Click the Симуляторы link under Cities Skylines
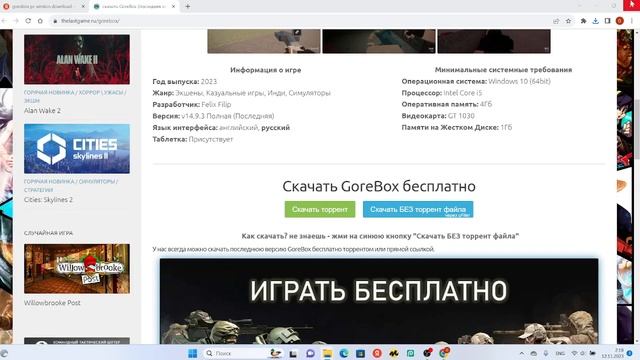Image resolution: width=640 pixels, height=360 pixels. [x=97, y=182]
